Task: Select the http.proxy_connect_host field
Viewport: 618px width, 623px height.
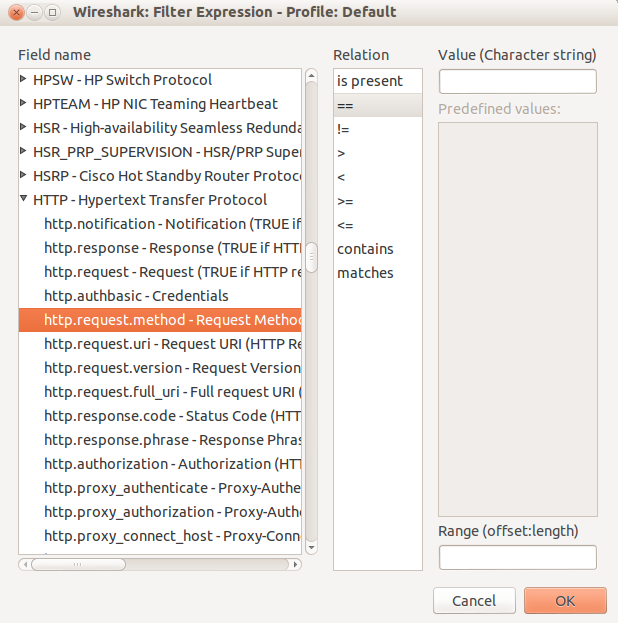Action: tap(160, 536)
